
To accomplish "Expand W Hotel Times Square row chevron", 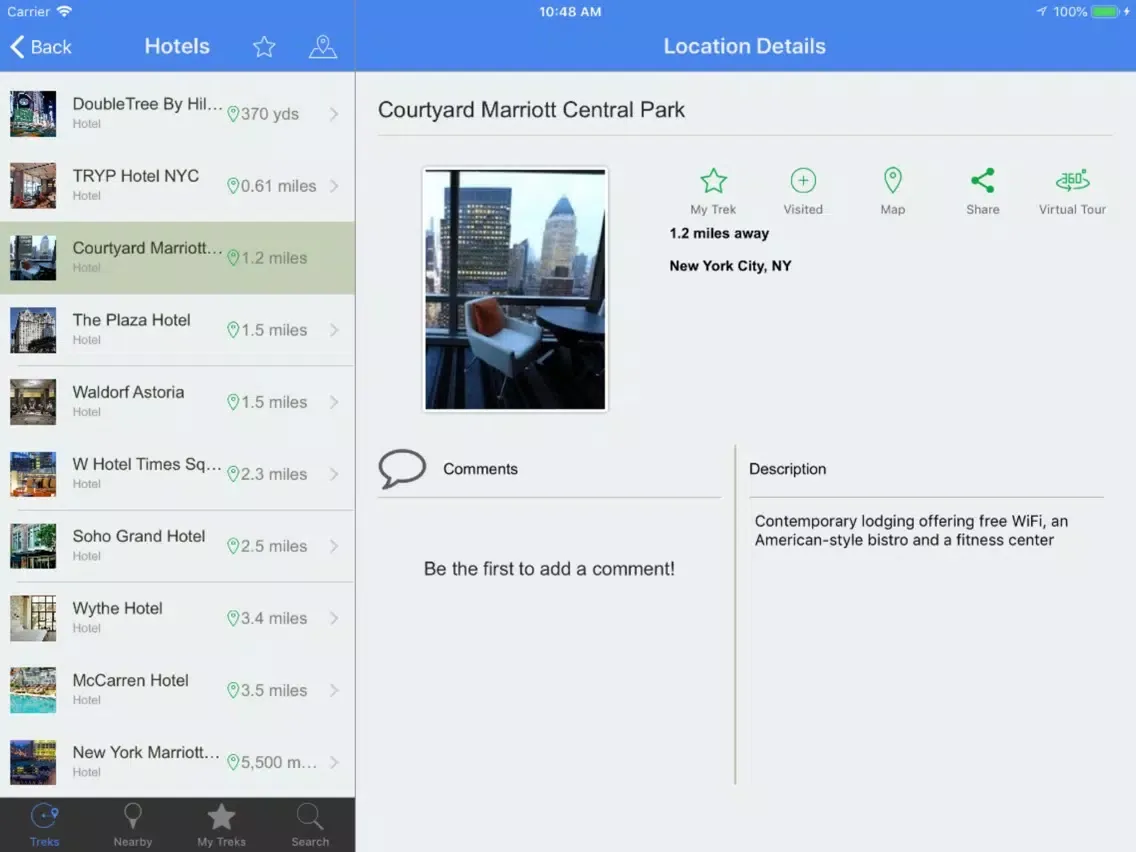I will tap(334, 474).
